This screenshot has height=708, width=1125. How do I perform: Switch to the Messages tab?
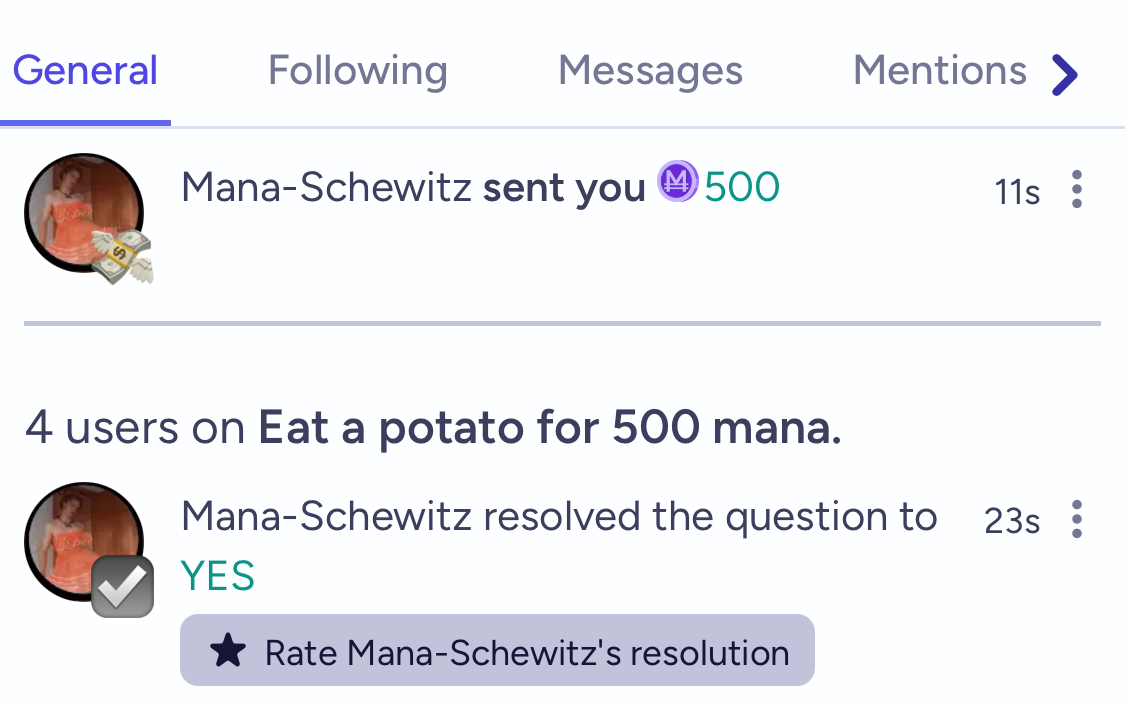click(650, 71)
